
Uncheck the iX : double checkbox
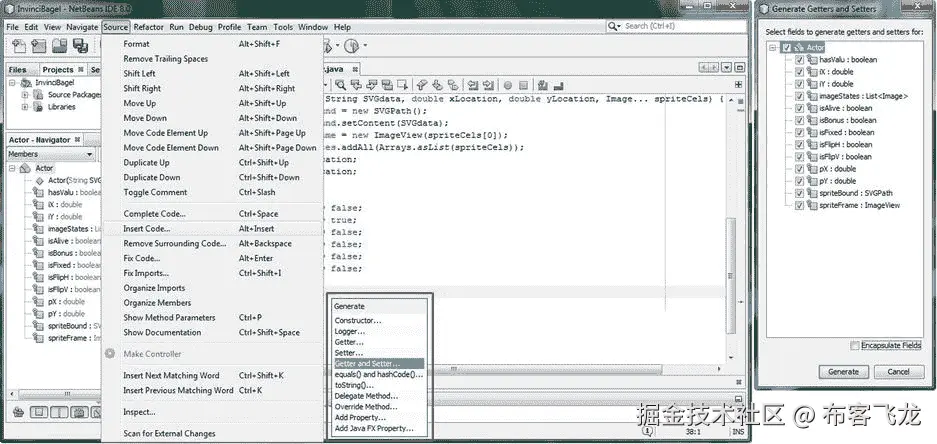pyautogui.click(x=800, y=72)
